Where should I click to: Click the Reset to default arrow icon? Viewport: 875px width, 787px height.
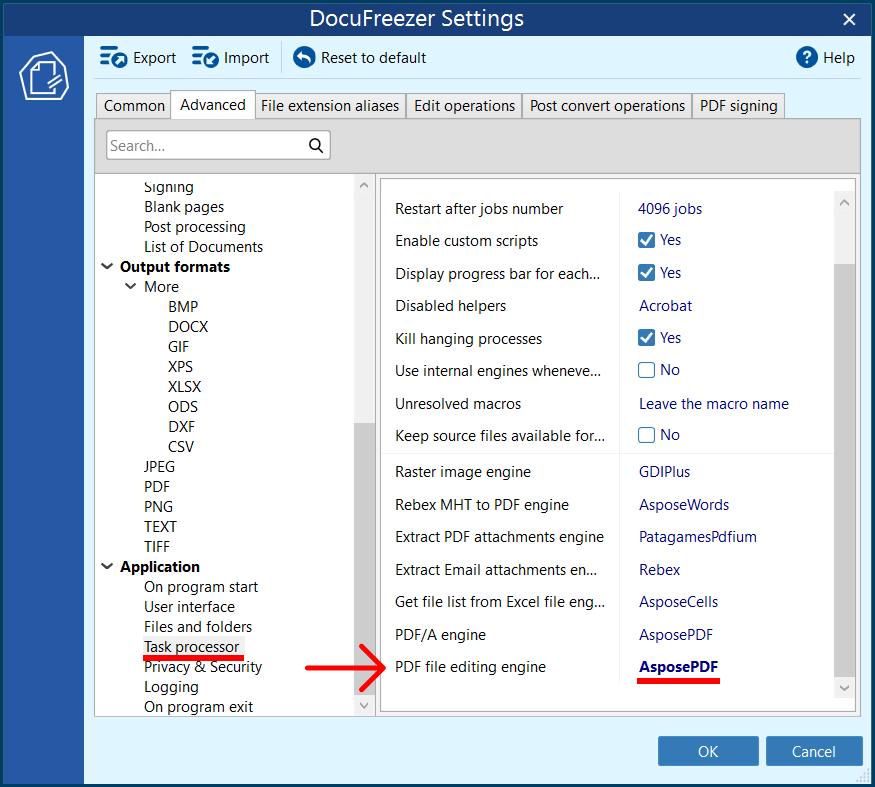click(x=304, y=57)
